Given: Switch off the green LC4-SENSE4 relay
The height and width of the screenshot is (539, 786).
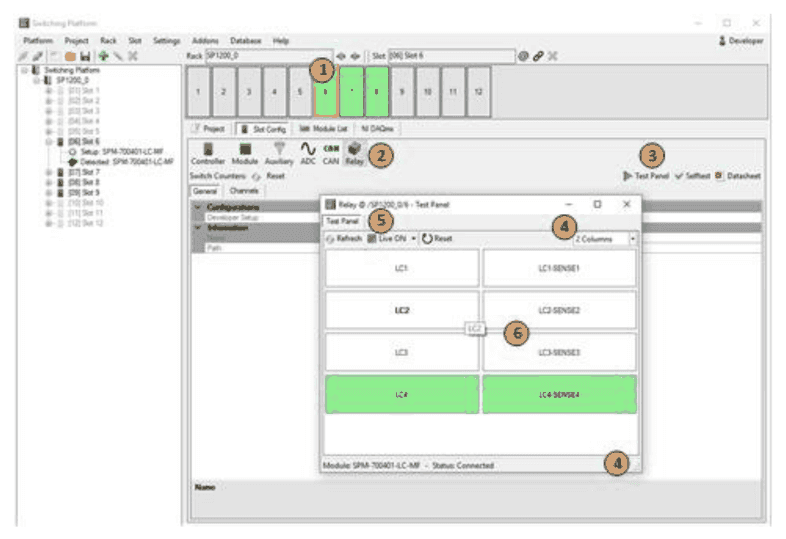Looking at the screenshot, I should tap(559, 395).
